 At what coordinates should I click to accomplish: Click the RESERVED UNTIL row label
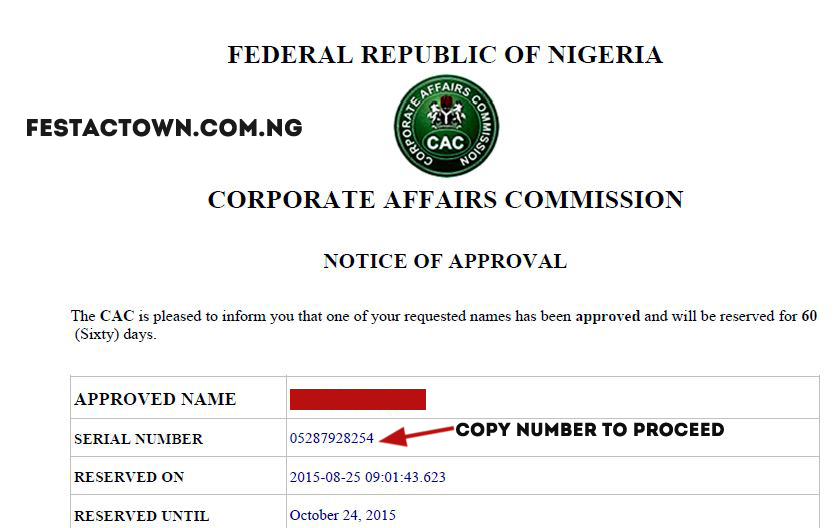click(x=142, y=516)
